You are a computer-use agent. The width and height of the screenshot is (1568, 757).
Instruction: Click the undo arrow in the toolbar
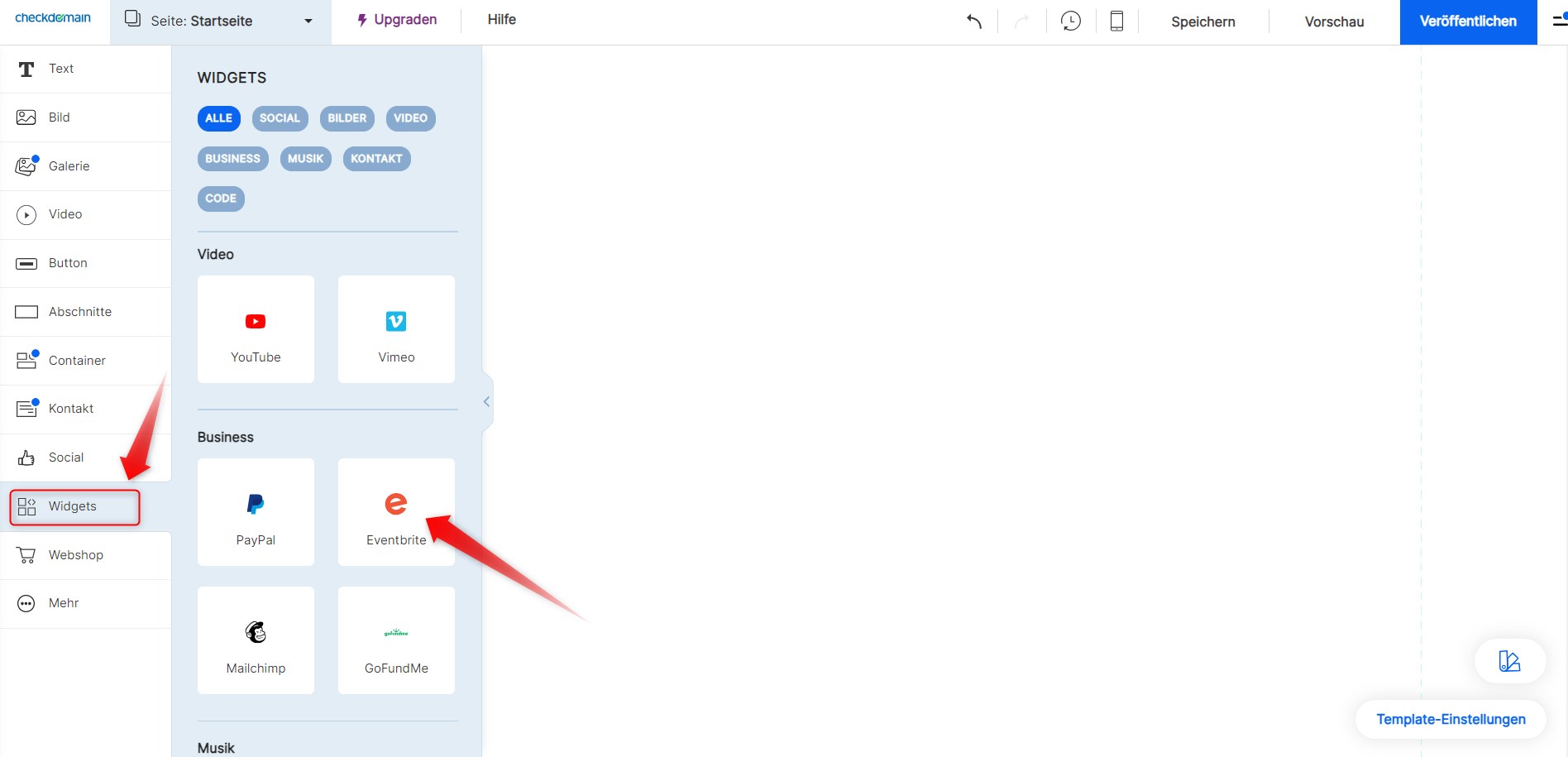coord(973,22)
